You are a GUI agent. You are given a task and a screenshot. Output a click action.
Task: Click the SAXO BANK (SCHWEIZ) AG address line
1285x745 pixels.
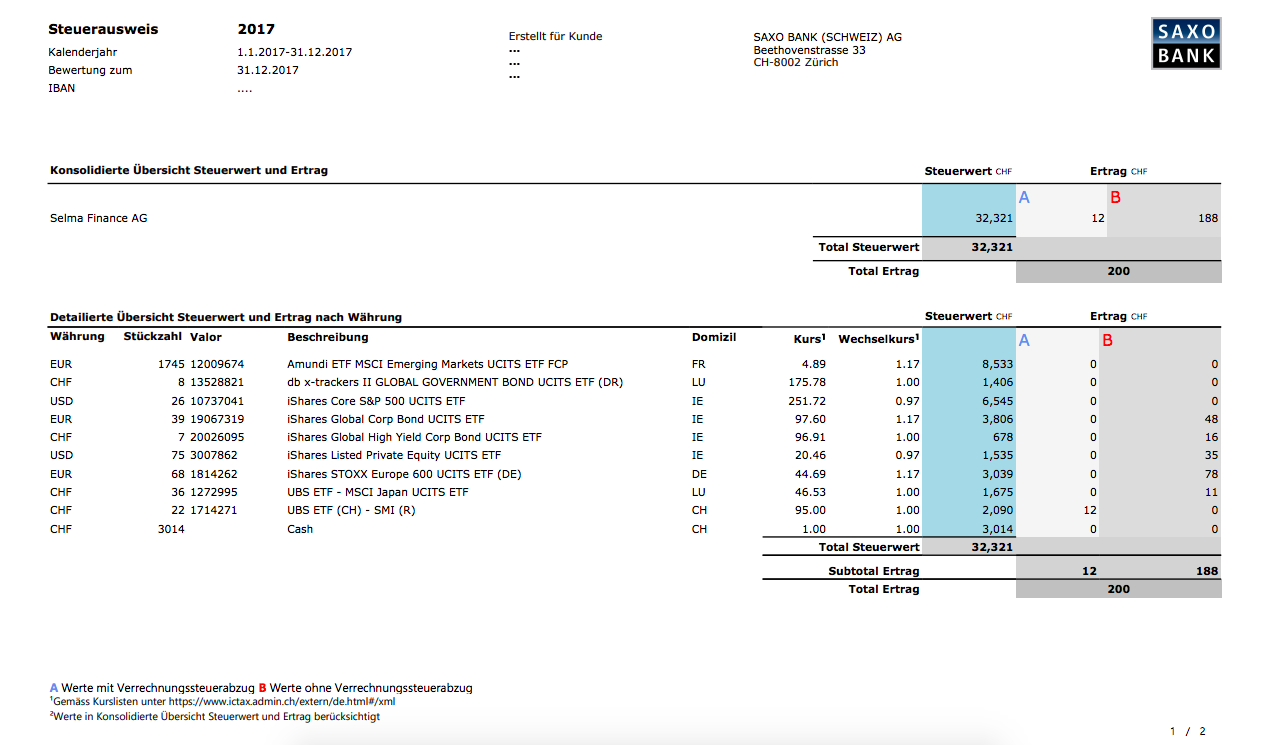coord(828,37)
